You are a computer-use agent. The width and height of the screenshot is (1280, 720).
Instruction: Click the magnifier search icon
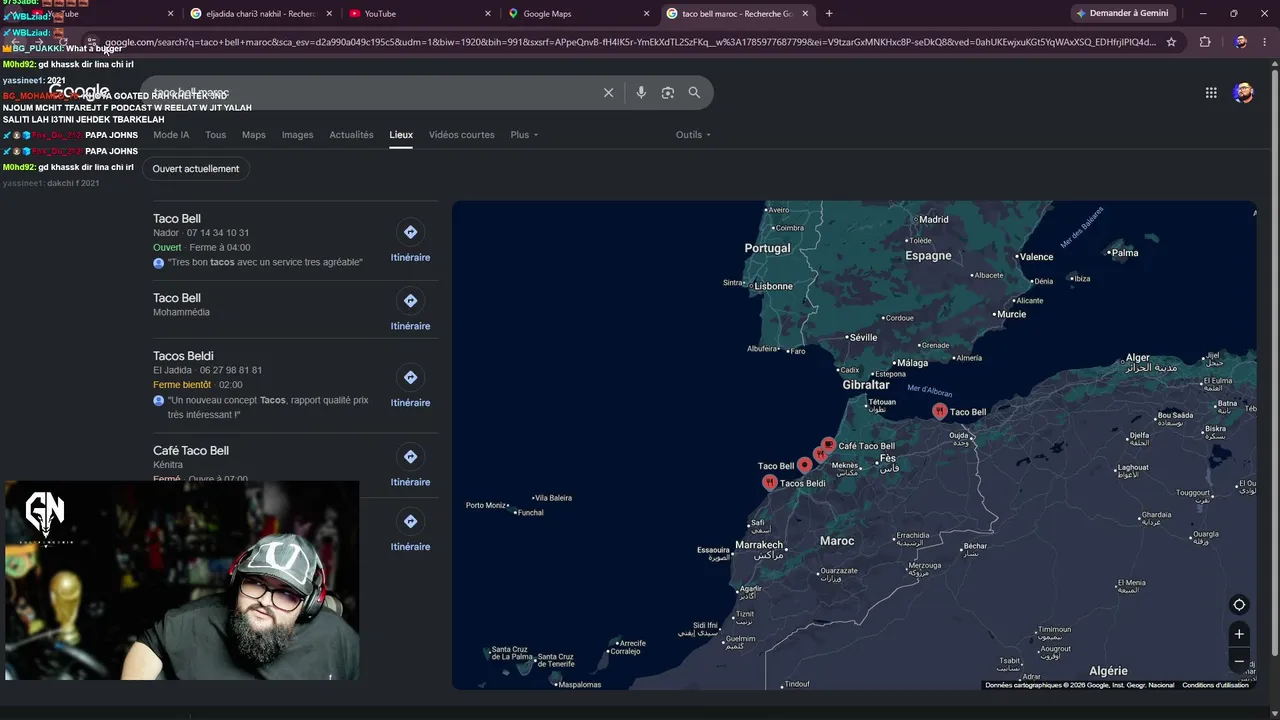(694, 93)
